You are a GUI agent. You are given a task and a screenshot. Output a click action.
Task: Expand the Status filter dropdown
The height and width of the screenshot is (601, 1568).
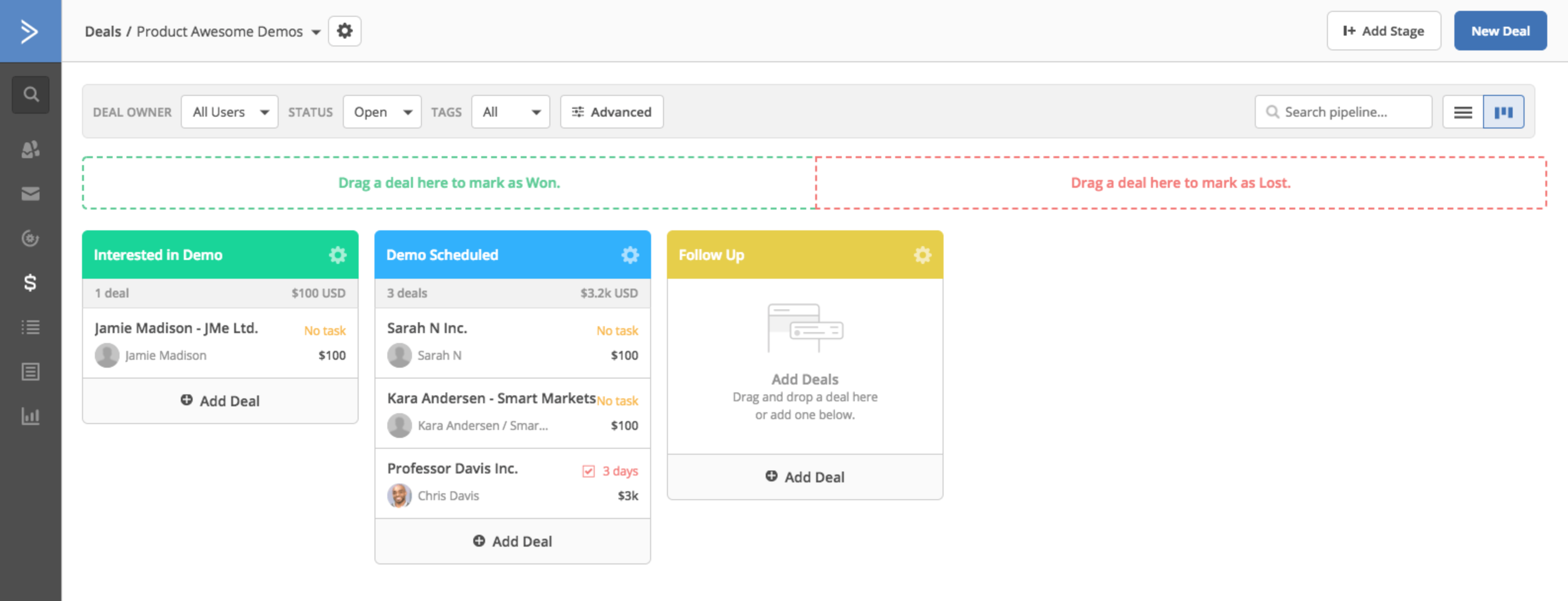point(380,111)
